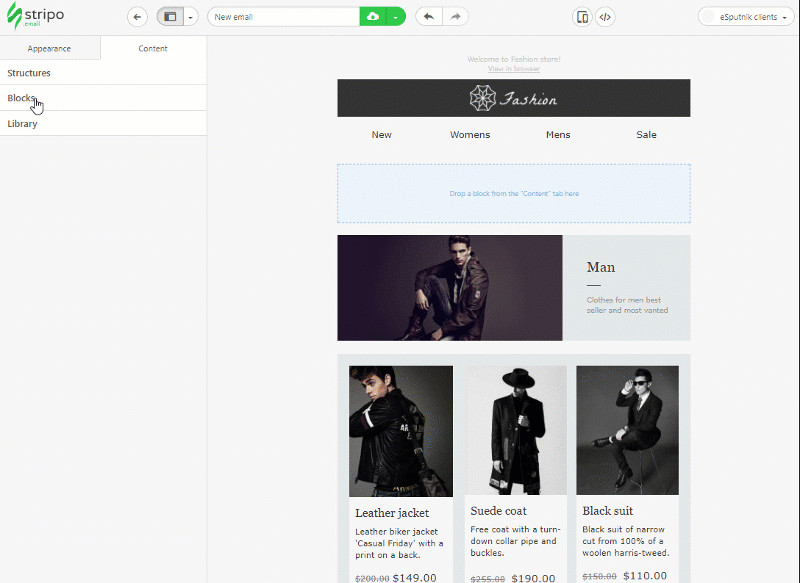
Task: Select the Leather jacket product image
Action: pyautogui.click(x=401, y=431)
